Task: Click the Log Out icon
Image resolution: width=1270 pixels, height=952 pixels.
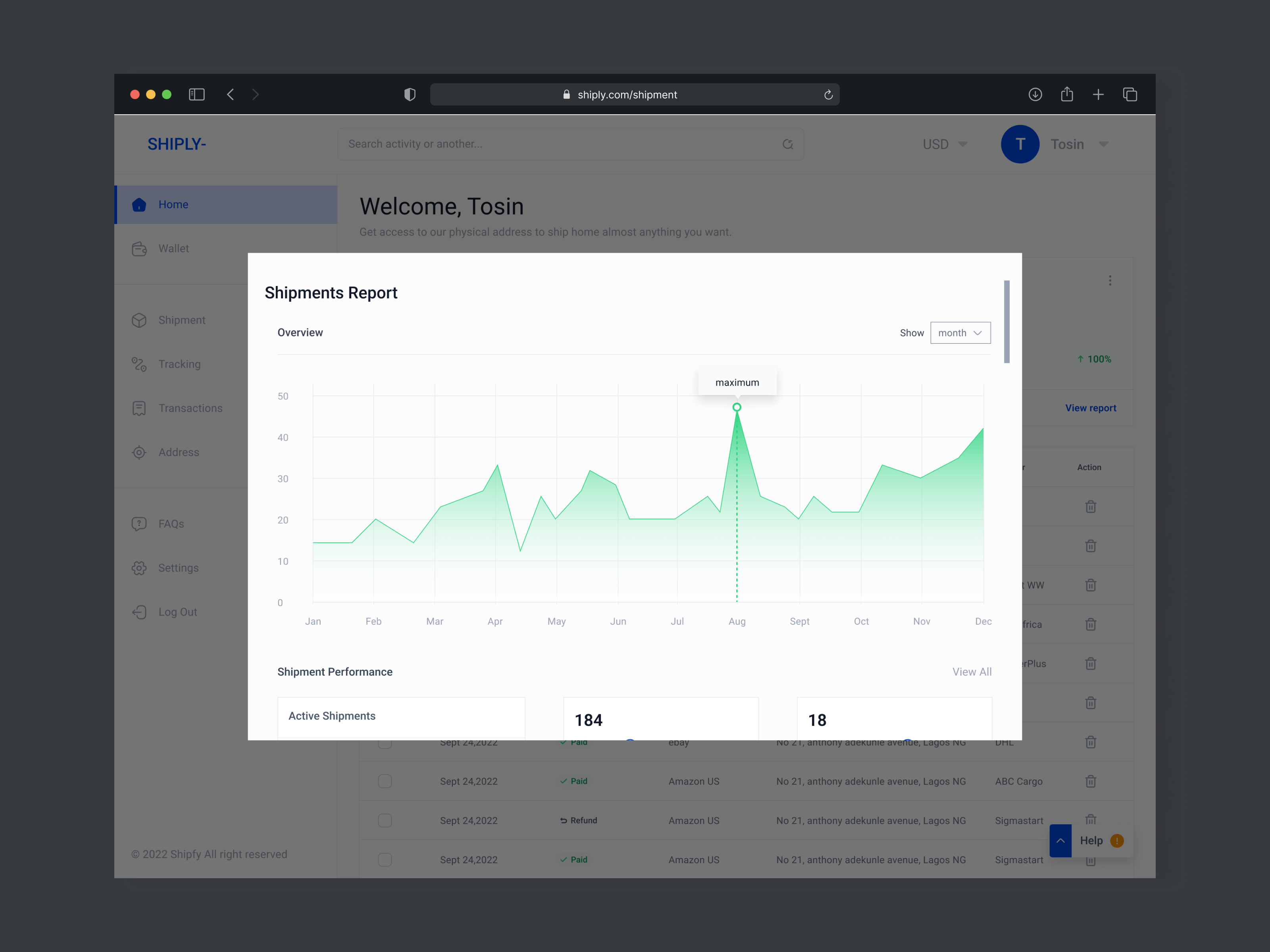Action: pos(140,612)
